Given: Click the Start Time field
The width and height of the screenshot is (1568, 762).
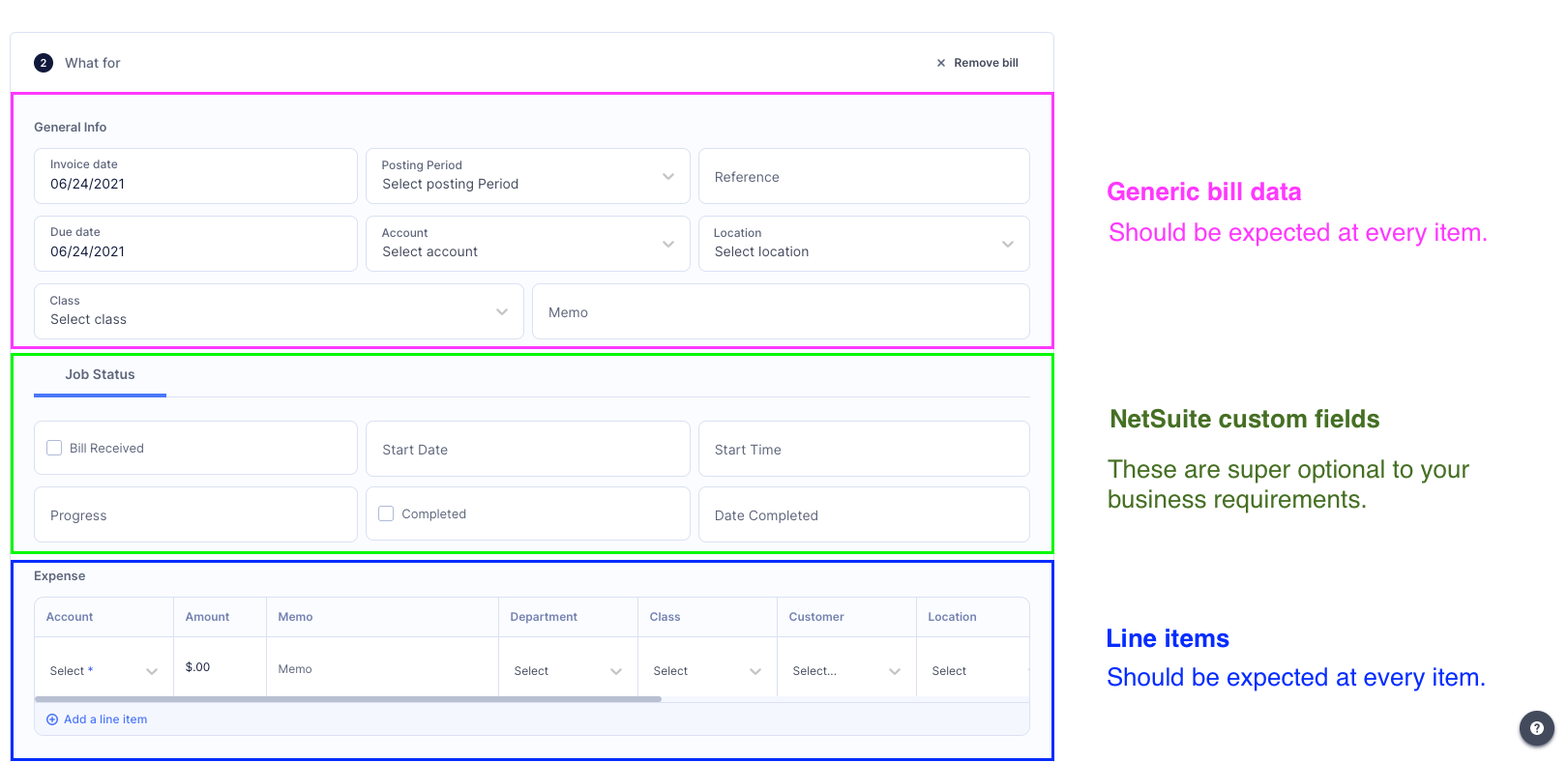Looking at the screenshot, I should click(864, 449).
